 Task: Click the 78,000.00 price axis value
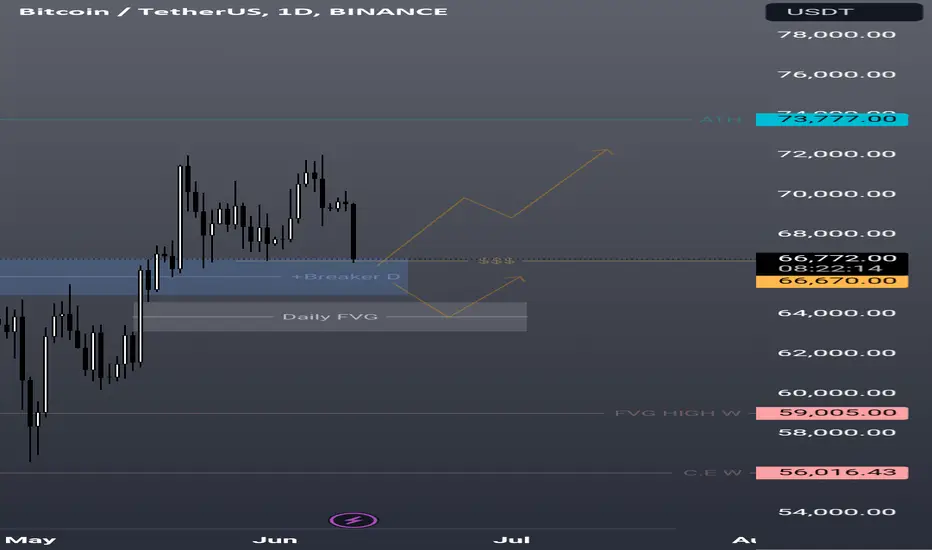click(836, 34)
